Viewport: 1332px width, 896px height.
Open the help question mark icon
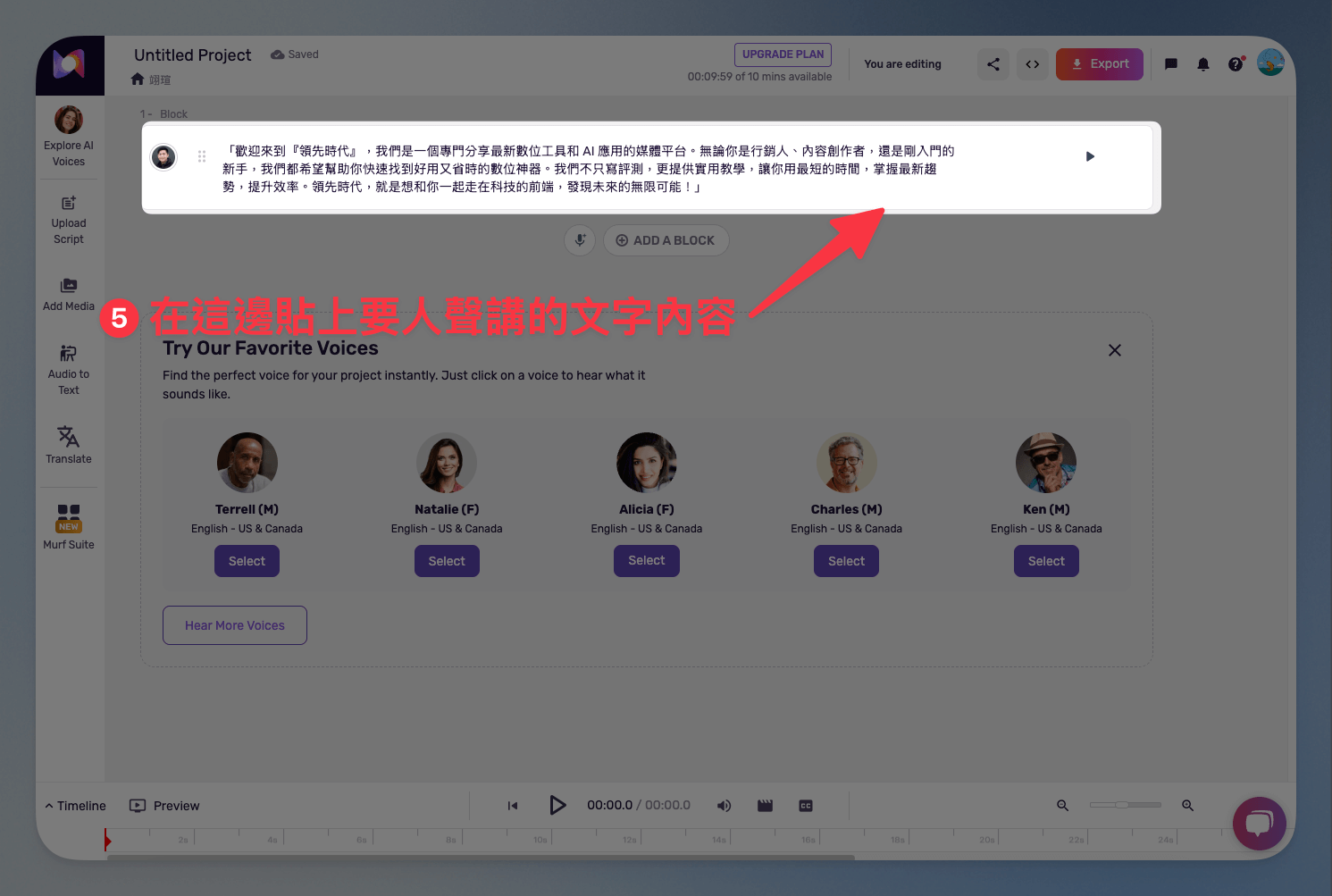(1236, 64)
